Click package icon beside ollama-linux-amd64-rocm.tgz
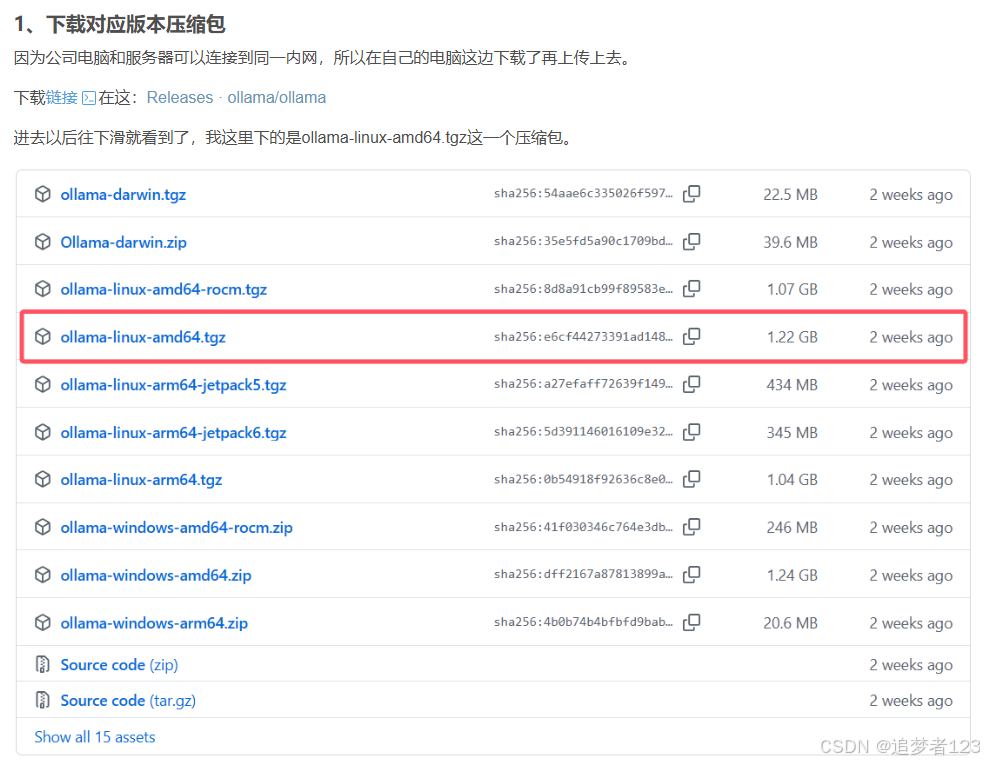This screenshot has height=764, width=984. pos(43,289)
